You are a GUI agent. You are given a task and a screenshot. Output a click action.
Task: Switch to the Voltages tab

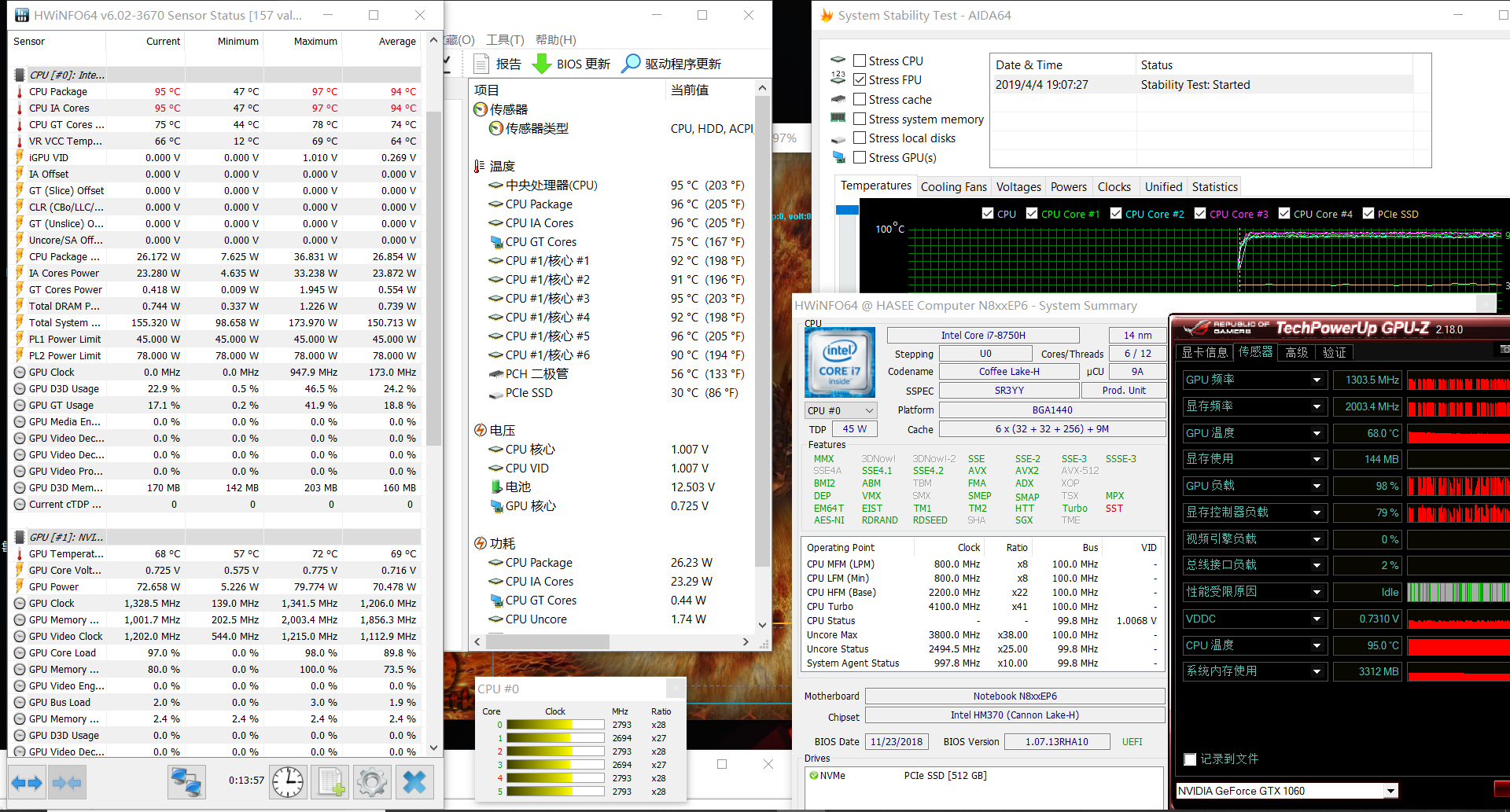(1018, 186)
